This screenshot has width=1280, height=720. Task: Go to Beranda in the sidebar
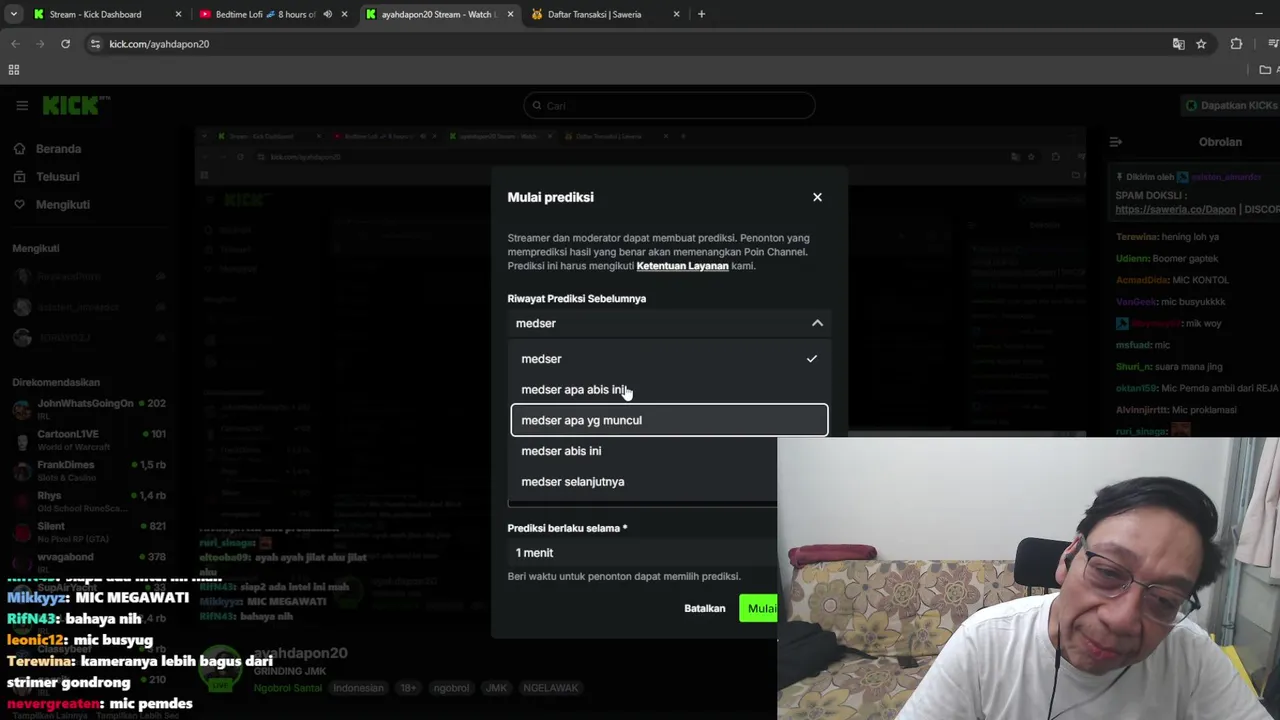(58, 149)
